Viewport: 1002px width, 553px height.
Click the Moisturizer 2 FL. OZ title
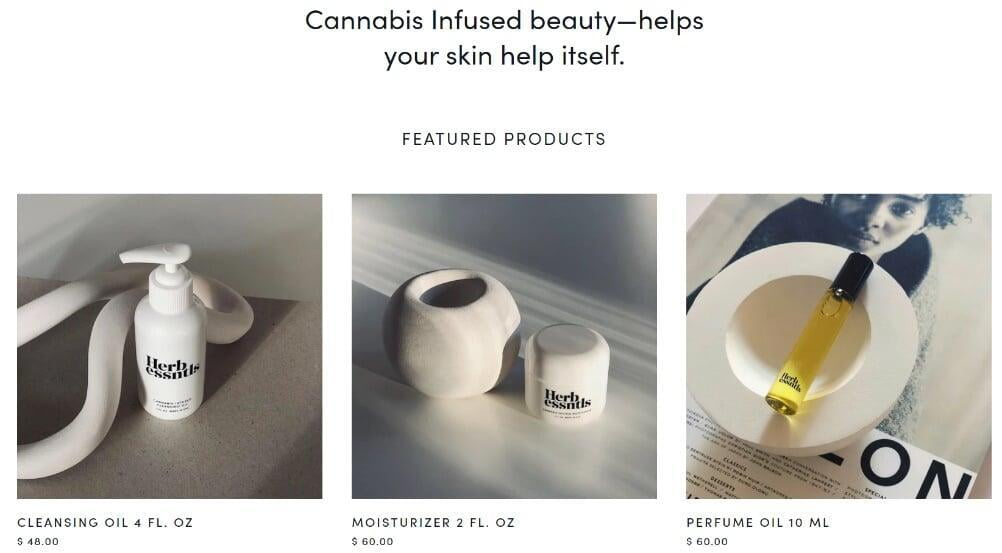click(433, 522)
